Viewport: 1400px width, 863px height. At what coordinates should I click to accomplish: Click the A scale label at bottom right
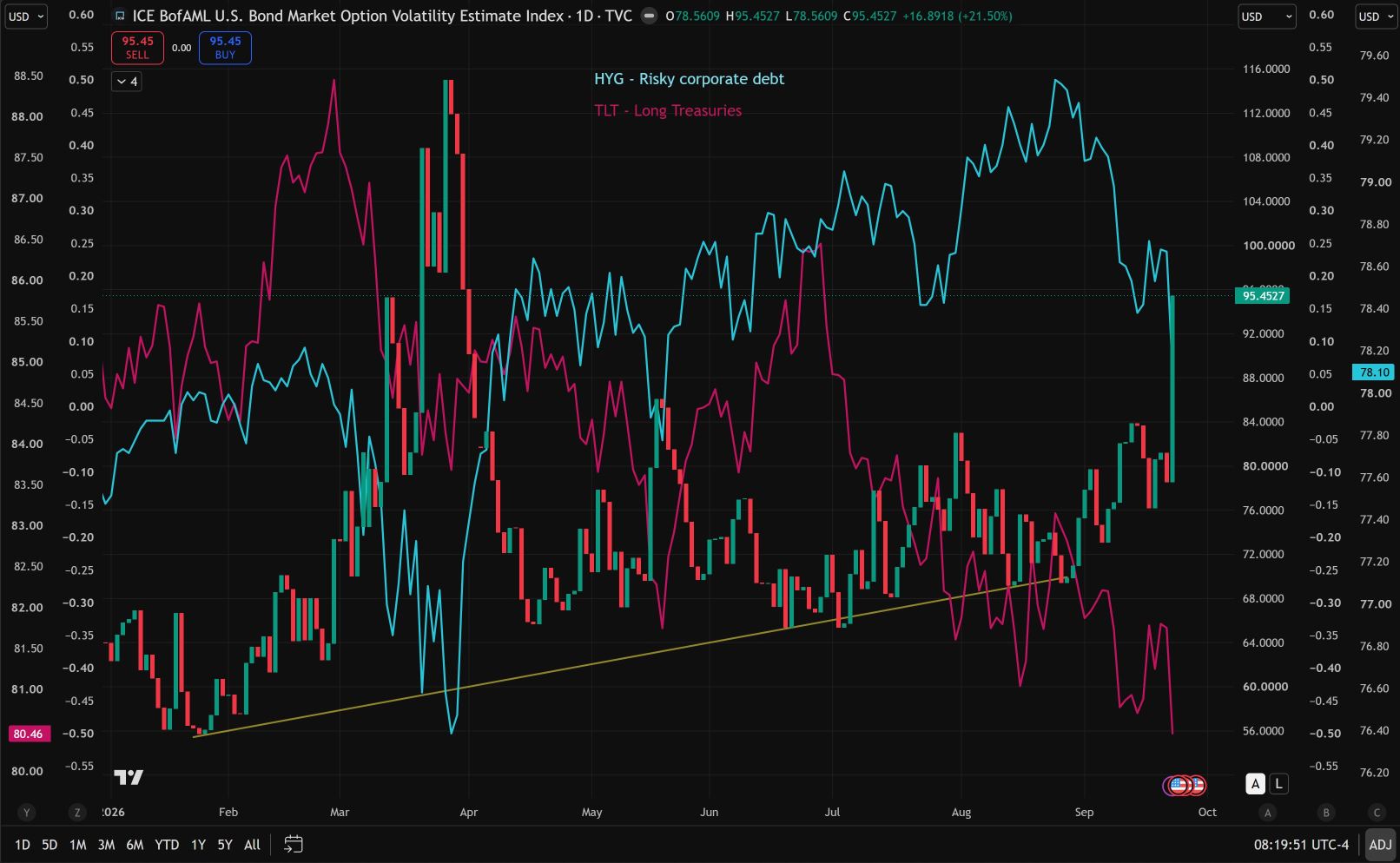(x=1268, y=813)
